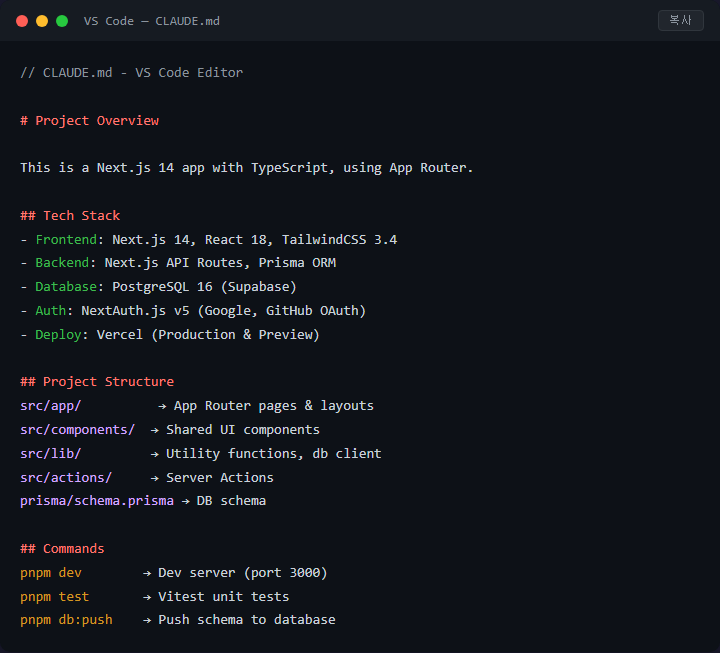The height and width of the screenshot is (653, 720).
Task: Click 'App Router pages & layouts' description
Action: pyautogui.click(x=274, y=406)
